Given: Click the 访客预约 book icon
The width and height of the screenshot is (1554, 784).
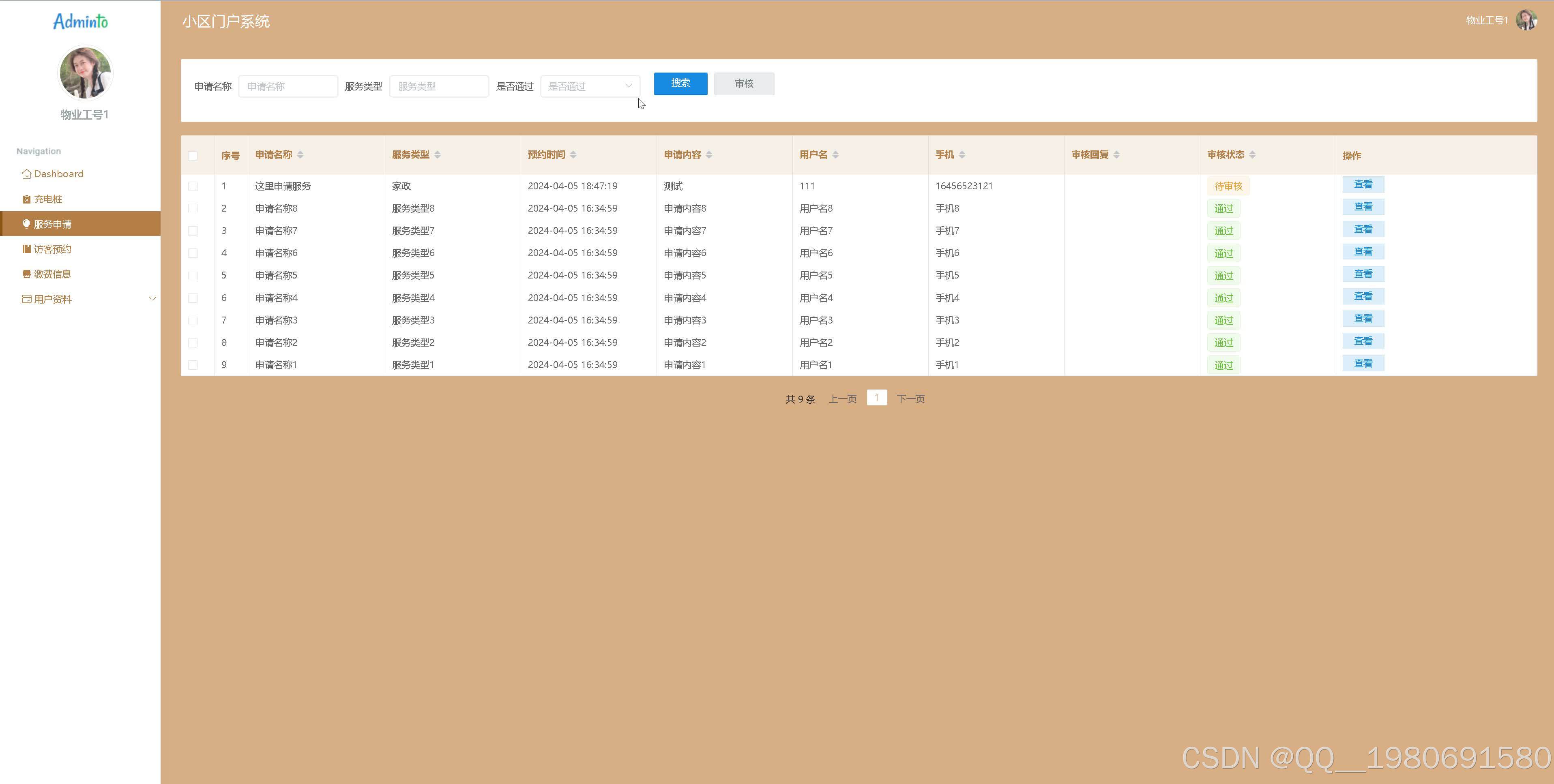Looking at the screenshot, I should click(26, 249).
